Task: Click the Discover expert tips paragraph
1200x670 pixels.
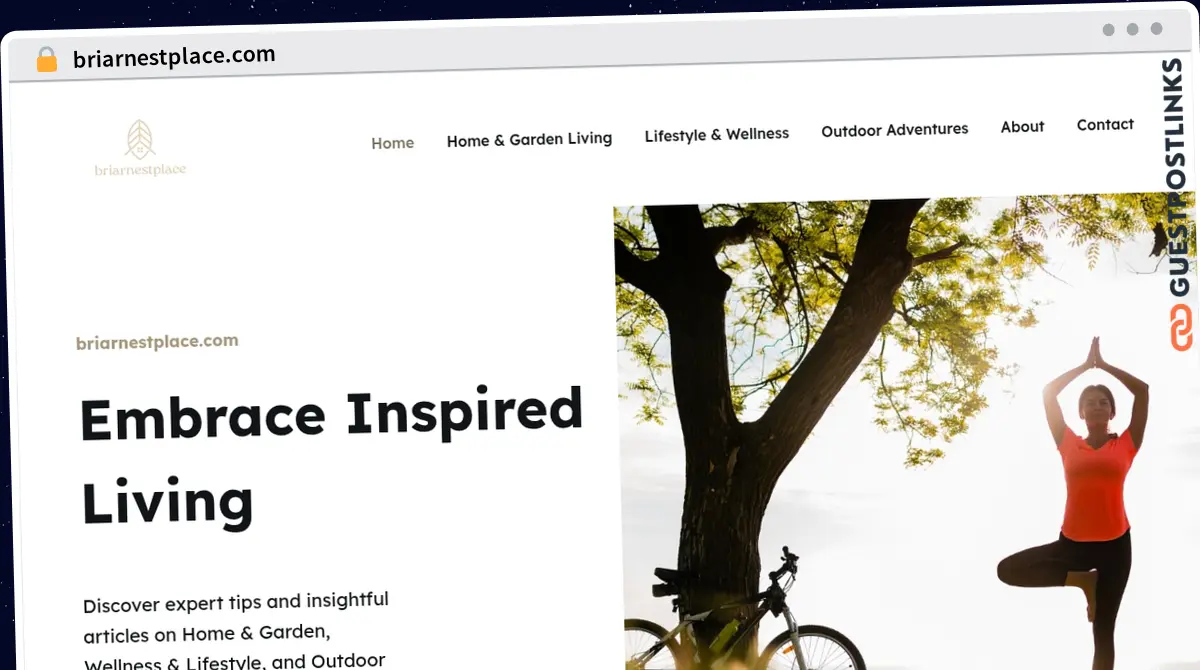Action: [236, 630]
